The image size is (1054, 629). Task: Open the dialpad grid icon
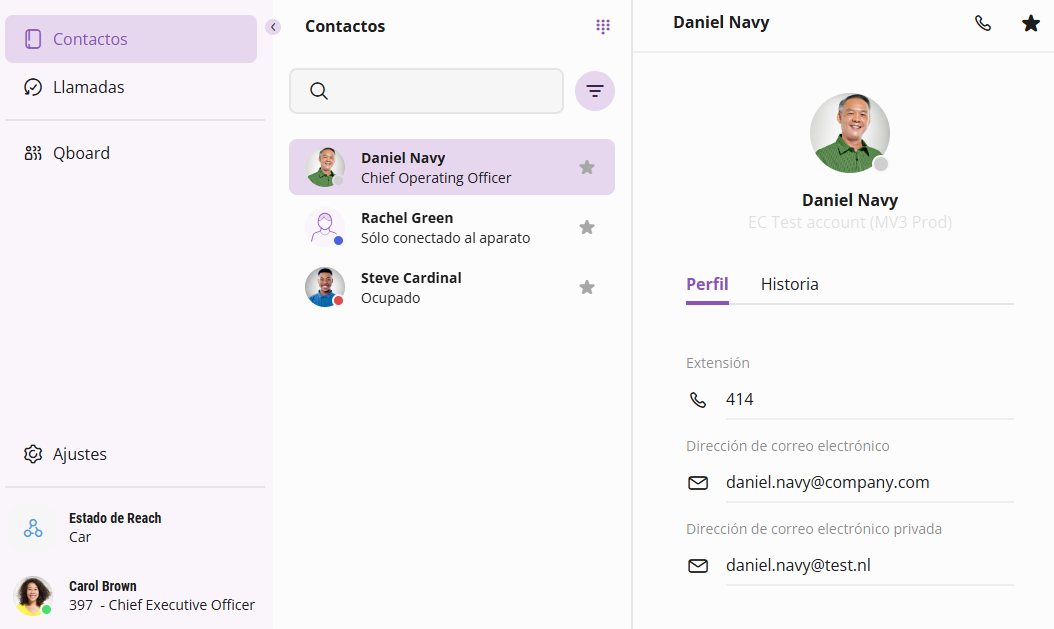[603, 27]
